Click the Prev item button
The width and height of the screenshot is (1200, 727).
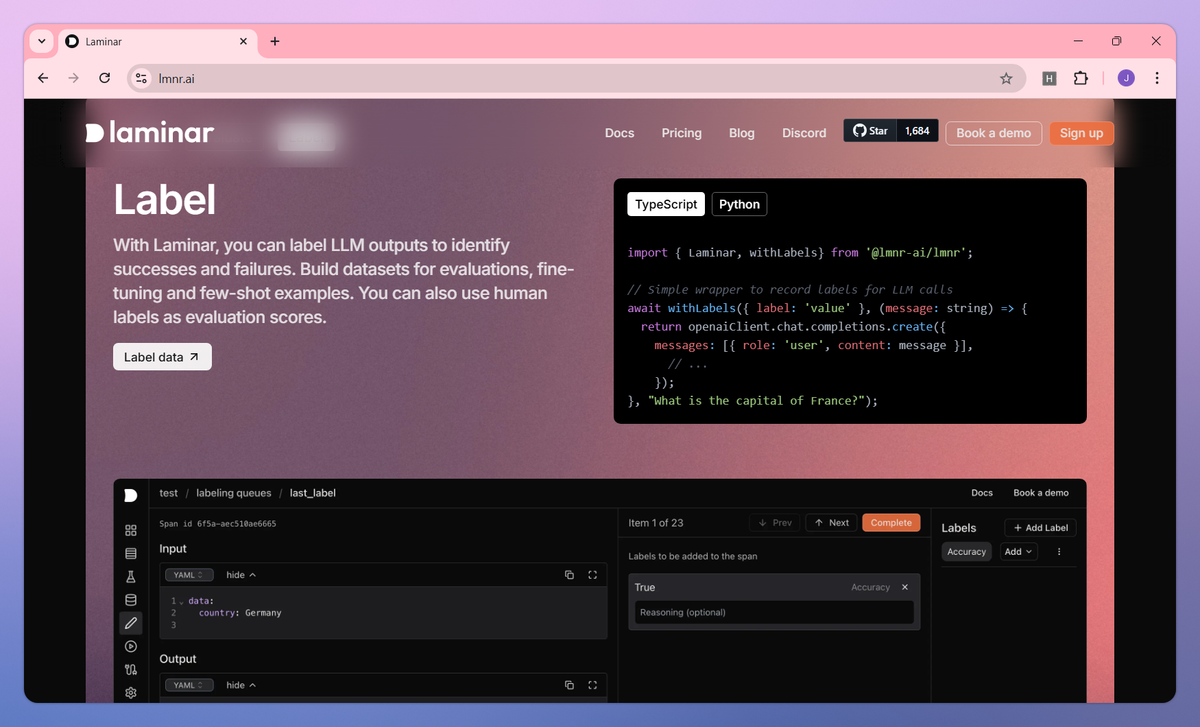coord(775,523)
